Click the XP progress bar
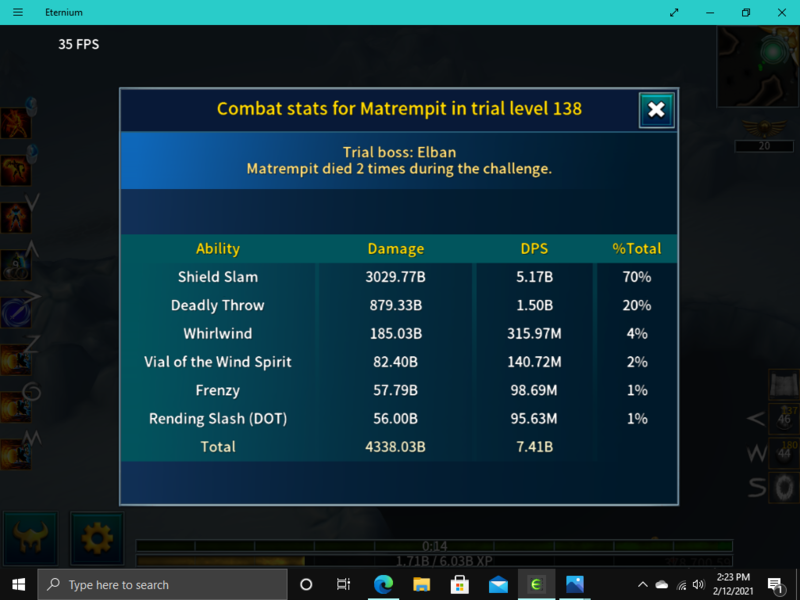This screenshot has width=800, height=600. tap(434, 561)
